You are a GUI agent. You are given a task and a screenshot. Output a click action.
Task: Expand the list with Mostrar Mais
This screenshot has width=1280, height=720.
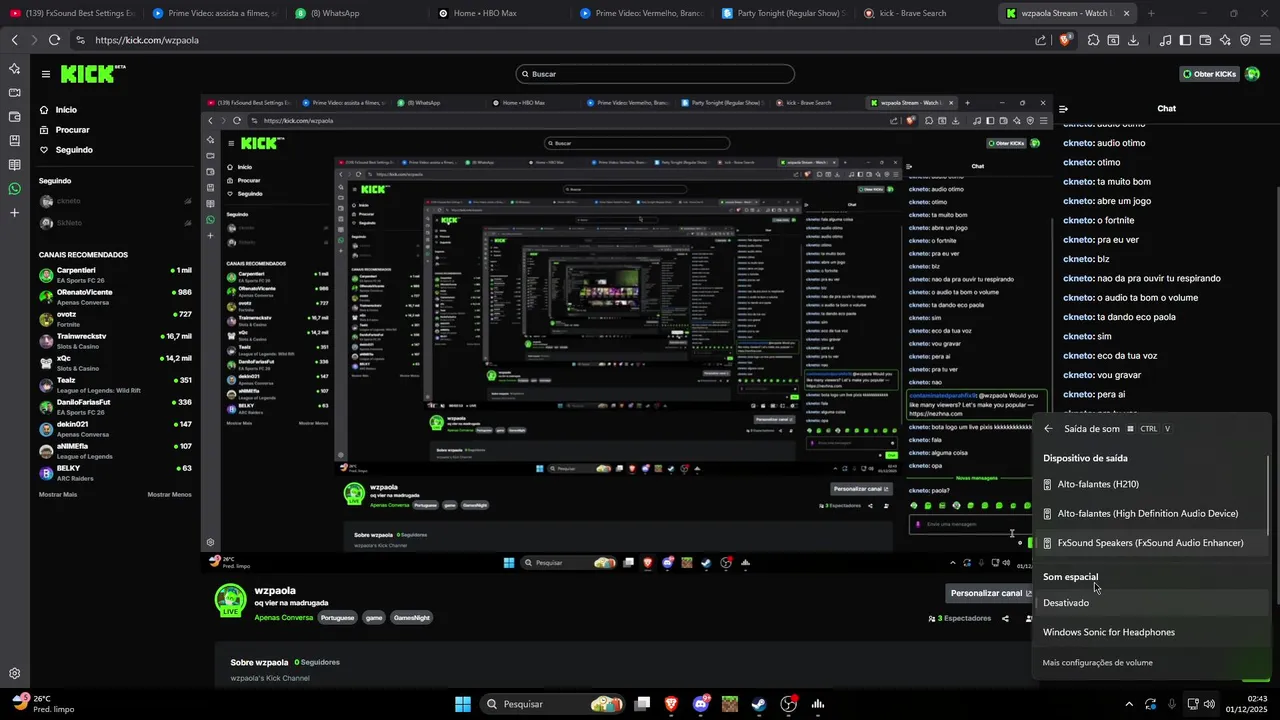[58, 495]
